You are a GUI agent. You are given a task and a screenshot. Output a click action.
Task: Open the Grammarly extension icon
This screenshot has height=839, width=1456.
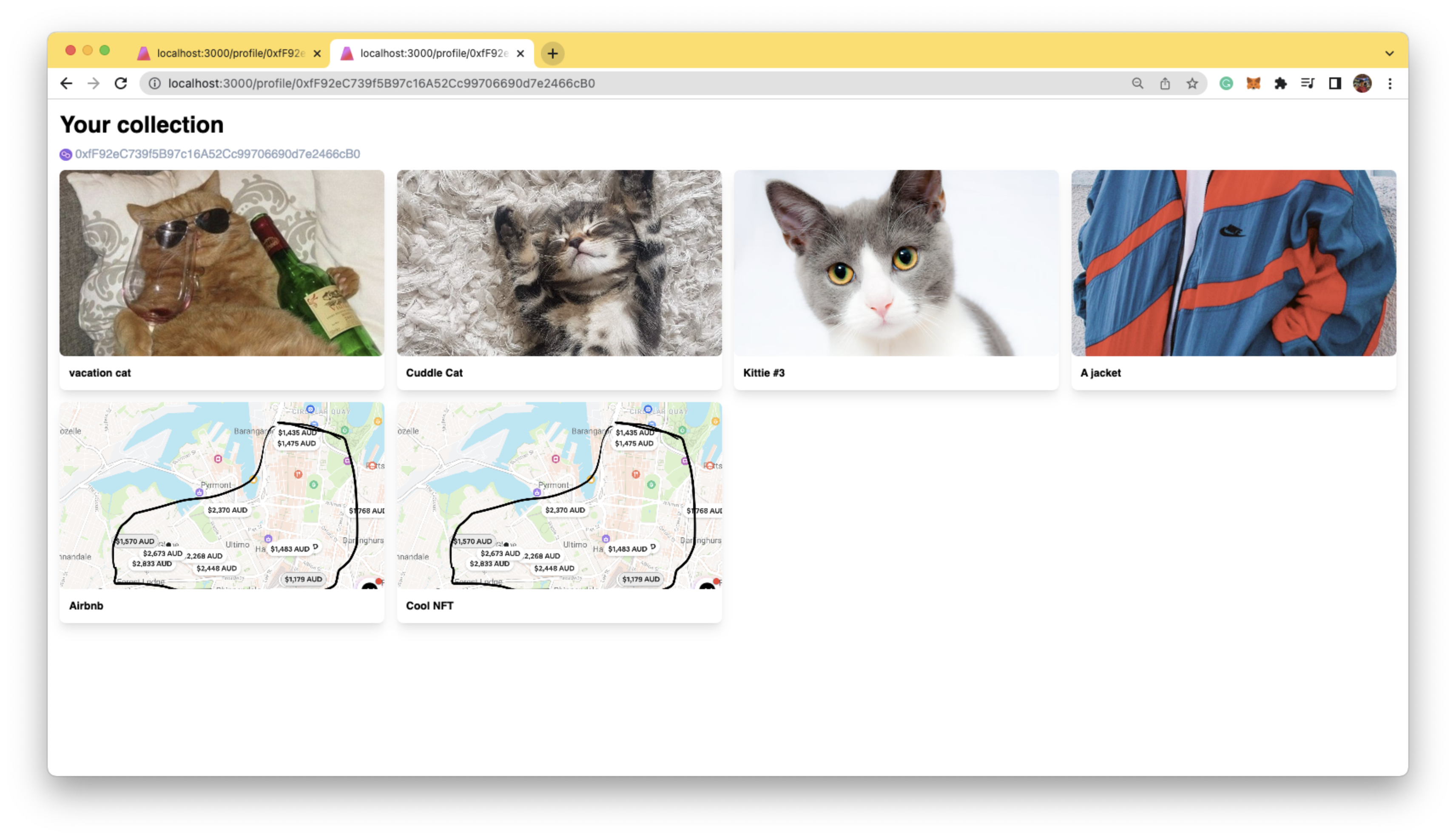[x=1226, y=84]
